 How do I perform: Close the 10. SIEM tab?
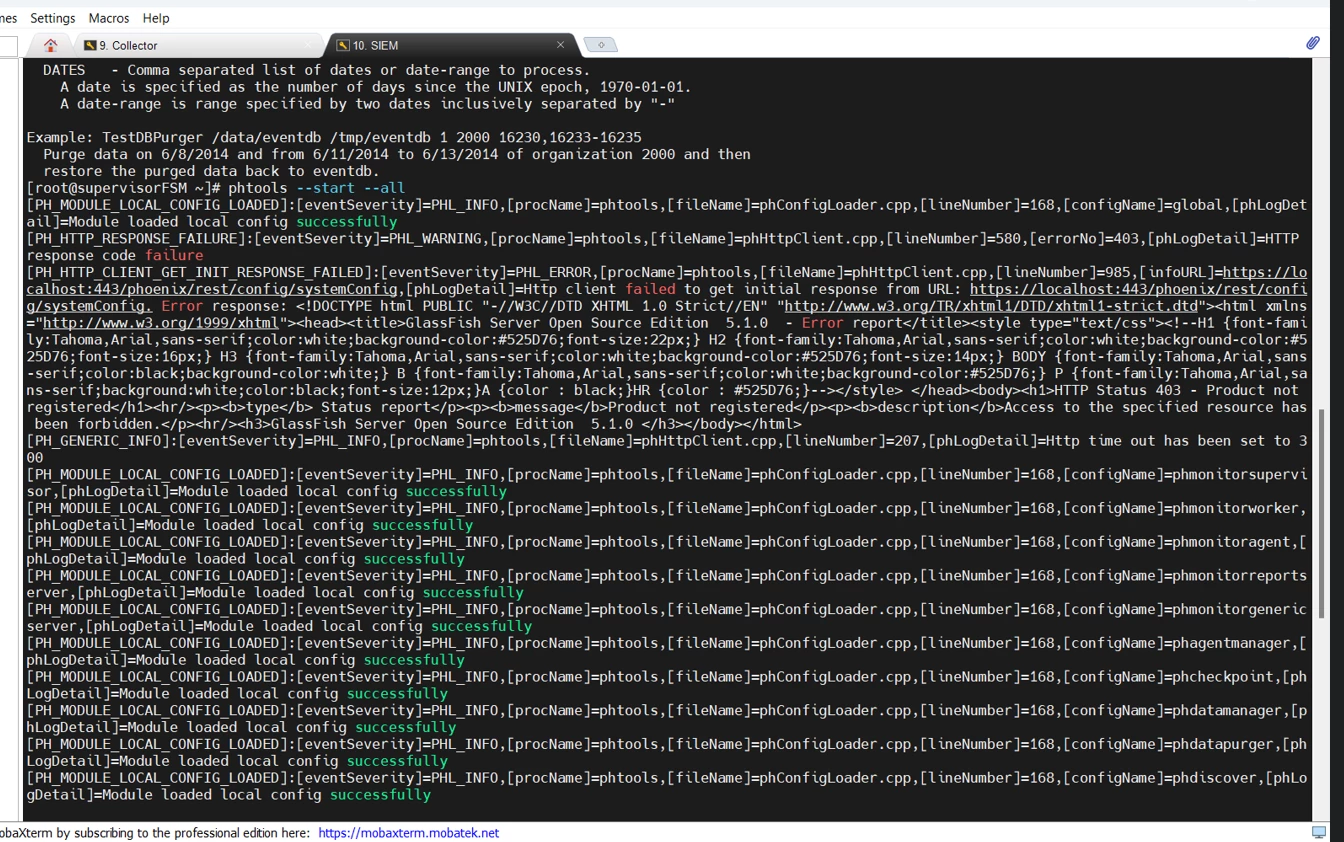[x=560, y=45]
